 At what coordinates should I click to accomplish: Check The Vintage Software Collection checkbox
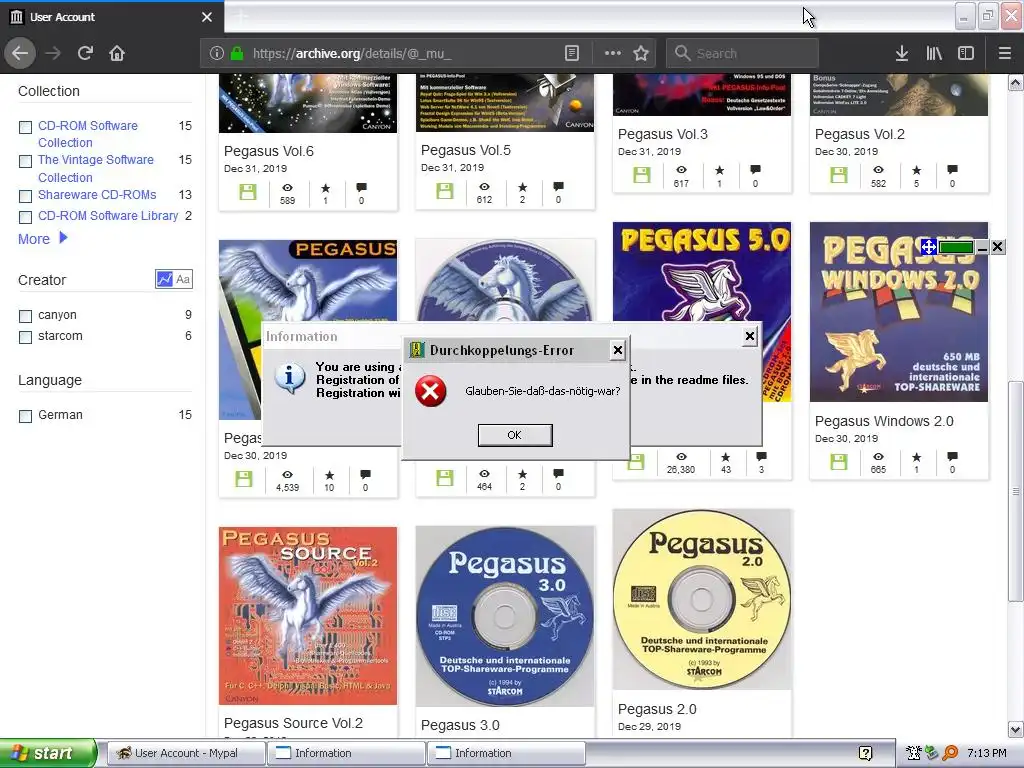[x=25, y=161]
